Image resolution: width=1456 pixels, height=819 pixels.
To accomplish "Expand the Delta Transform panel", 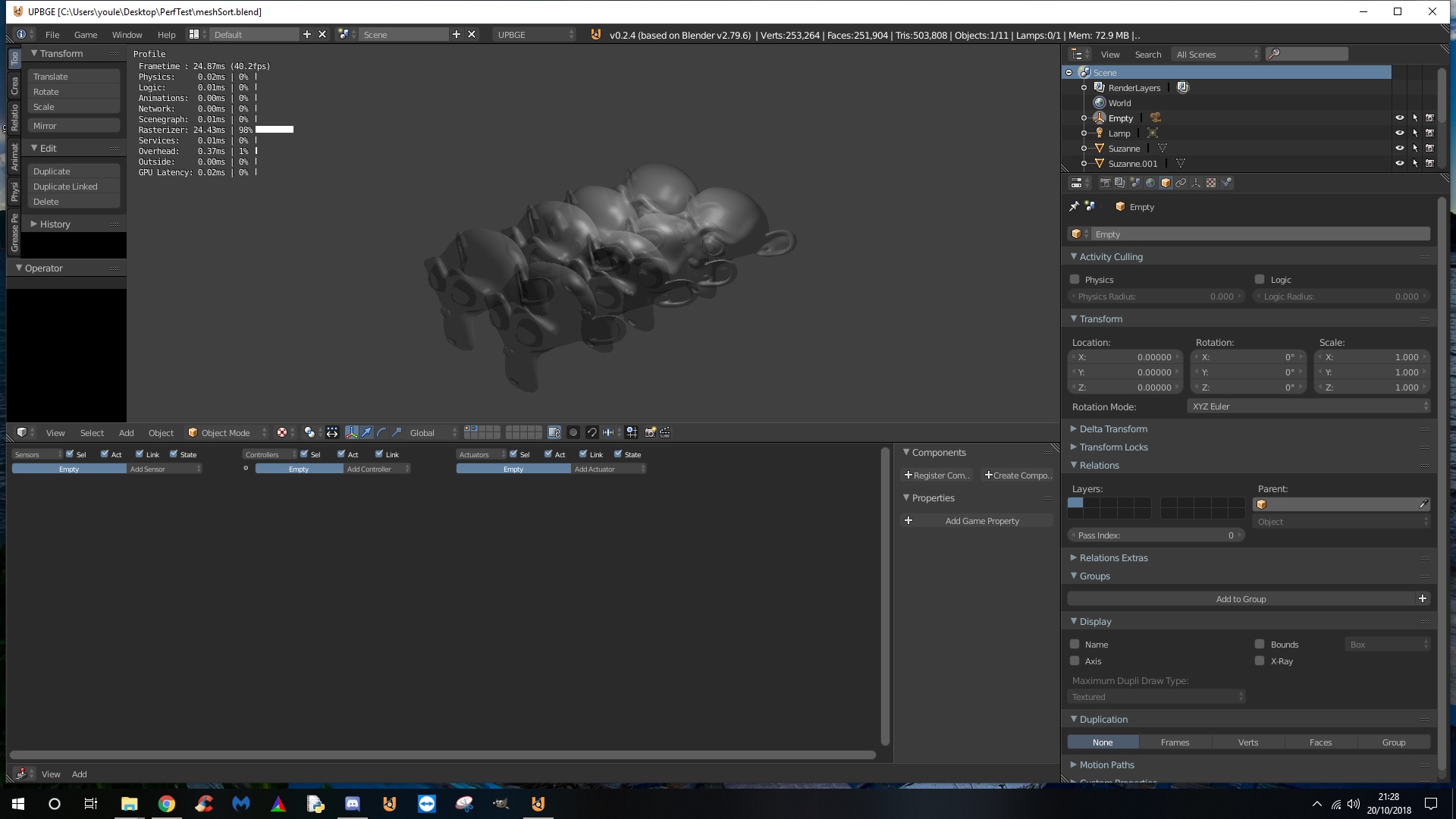I will pyautogui.click(x=1113, y=428).
